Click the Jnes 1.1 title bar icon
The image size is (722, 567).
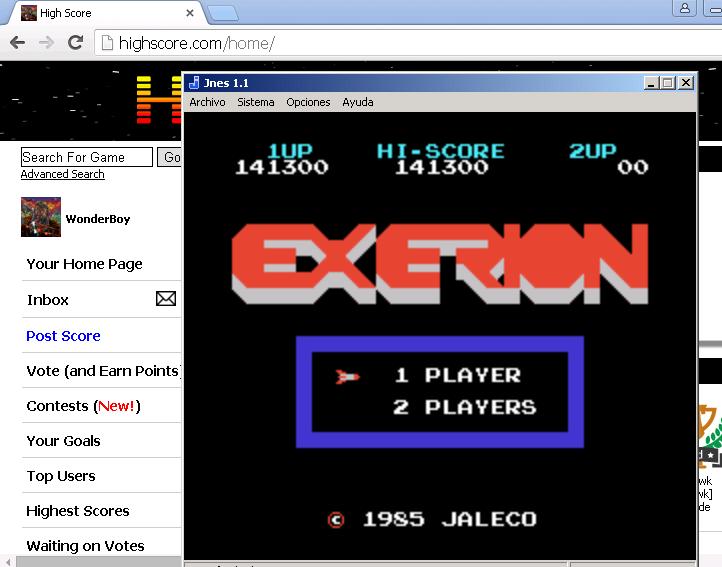point(194,82)
